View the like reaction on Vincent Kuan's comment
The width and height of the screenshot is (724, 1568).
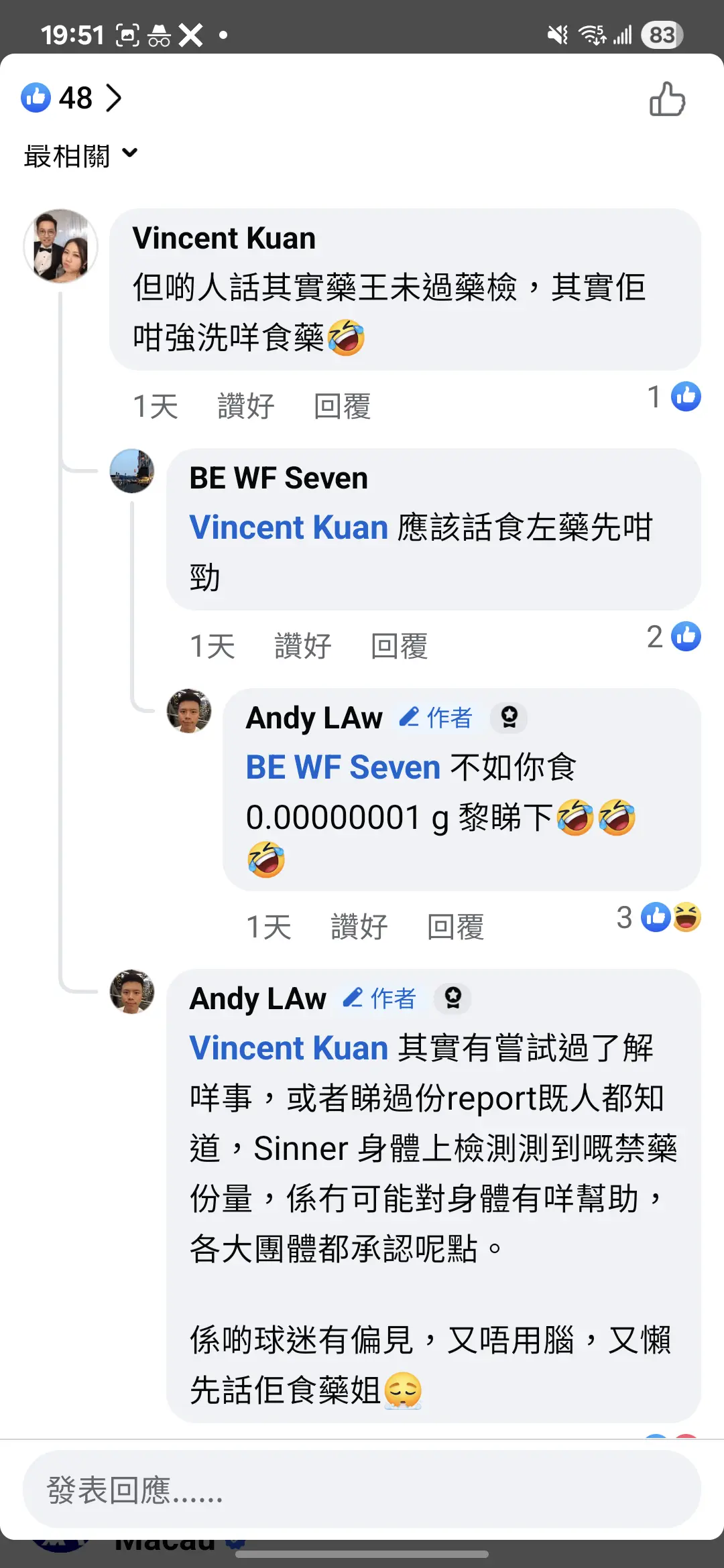point(674,397)
